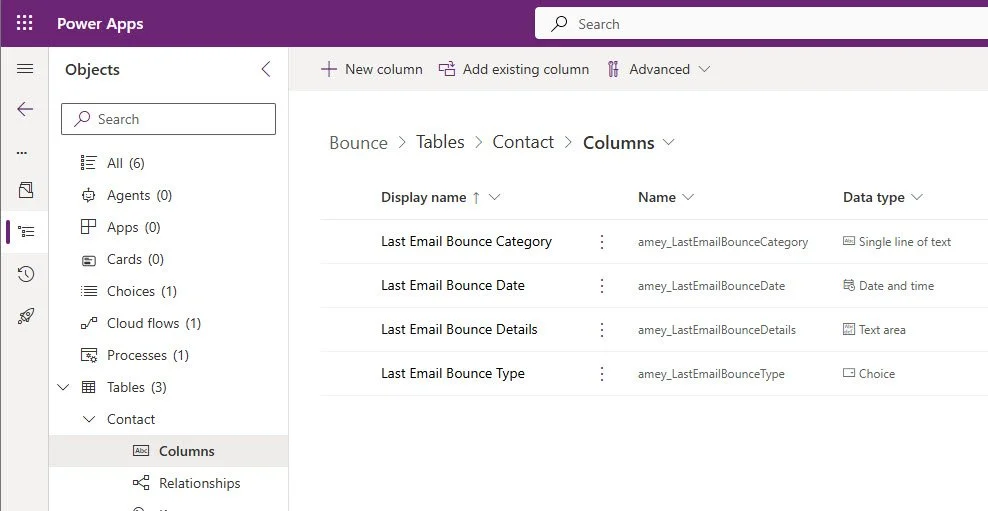Open the Overview icon in left rail
988x511 pixels.
point(26,190)
